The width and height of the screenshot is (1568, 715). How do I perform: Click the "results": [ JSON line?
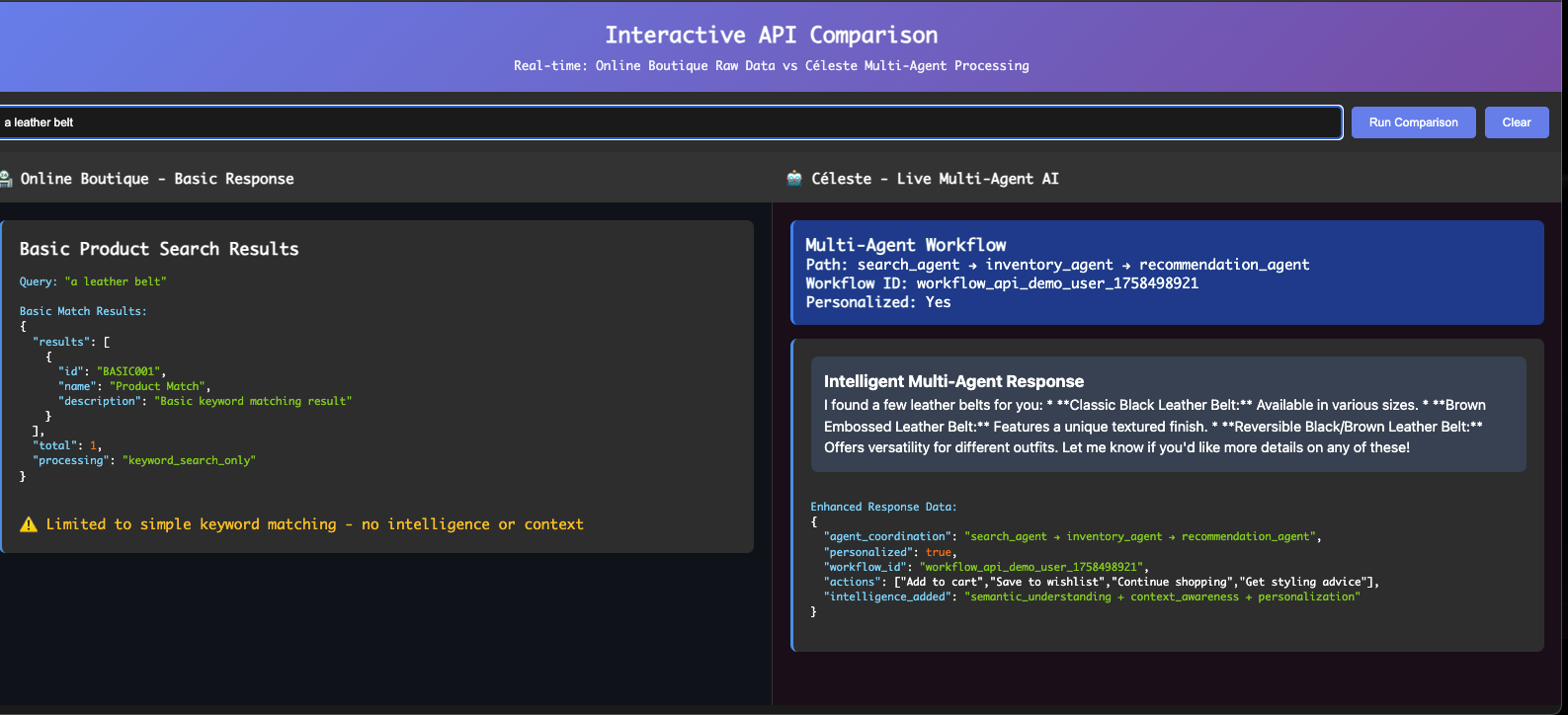pos(71,342)
